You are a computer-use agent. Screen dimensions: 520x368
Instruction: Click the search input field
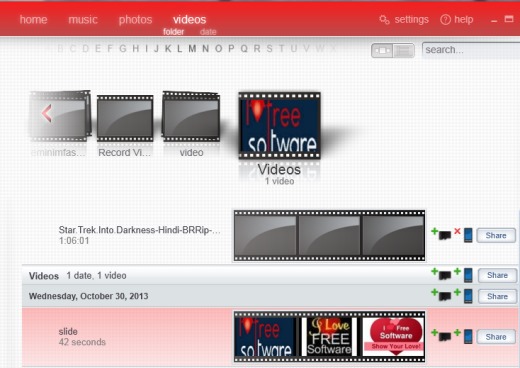[x=471, y=50]
